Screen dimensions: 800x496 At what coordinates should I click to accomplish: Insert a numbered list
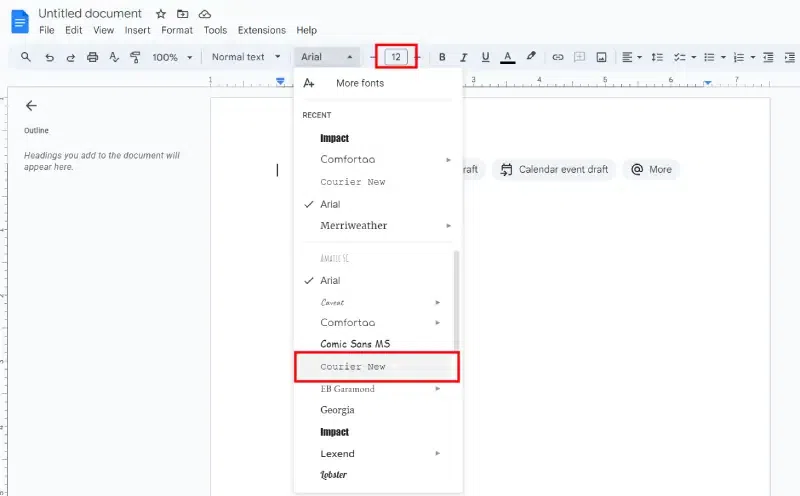point(739,57)
